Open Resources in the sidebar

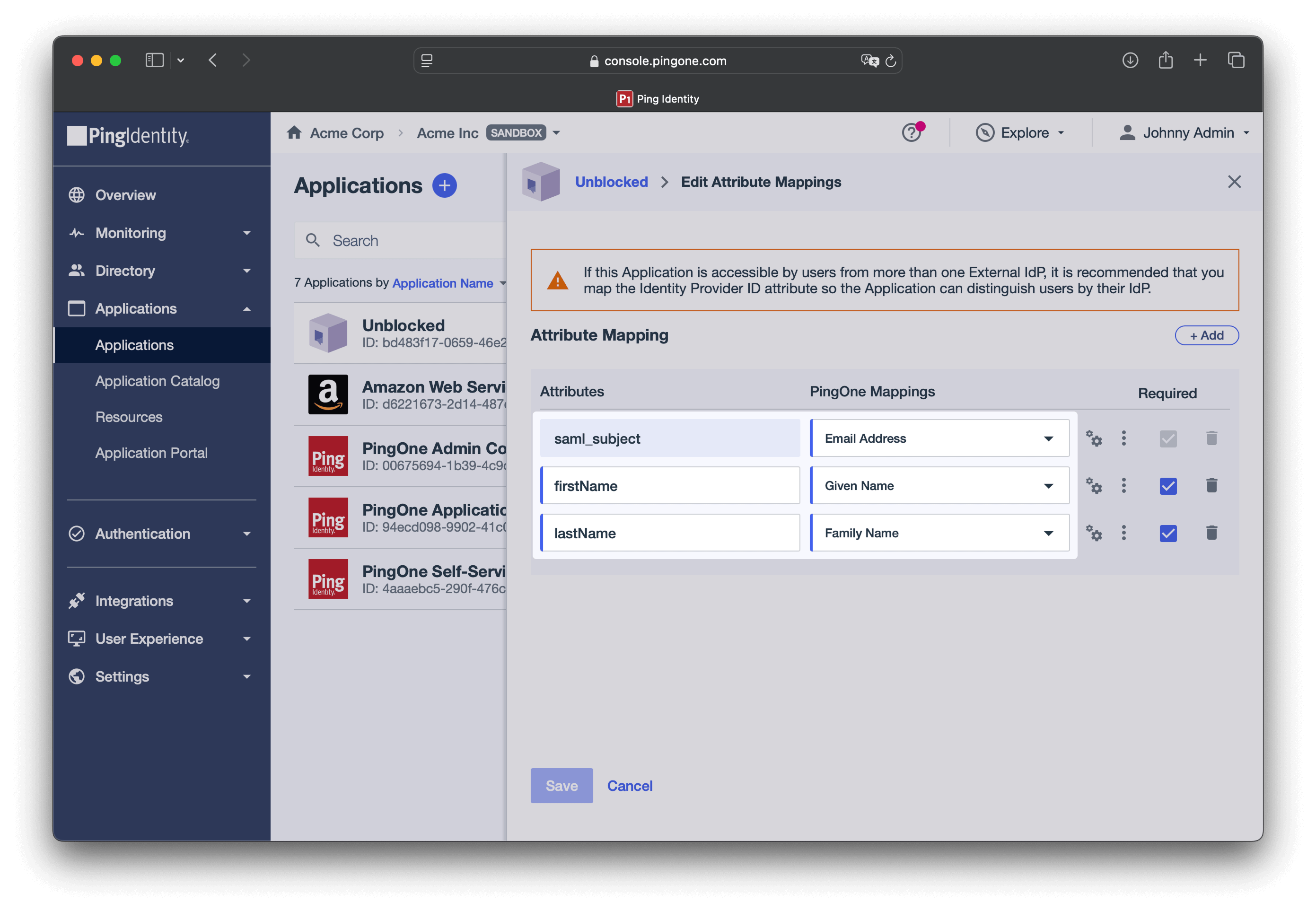pyautogui.click(x=129, y=417)
